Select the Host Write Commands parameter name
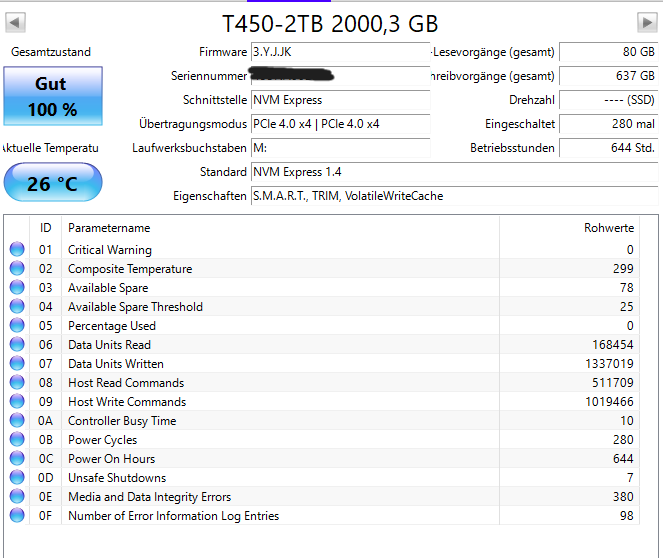The height and width of the screenshot is (558, 663). 127,402
